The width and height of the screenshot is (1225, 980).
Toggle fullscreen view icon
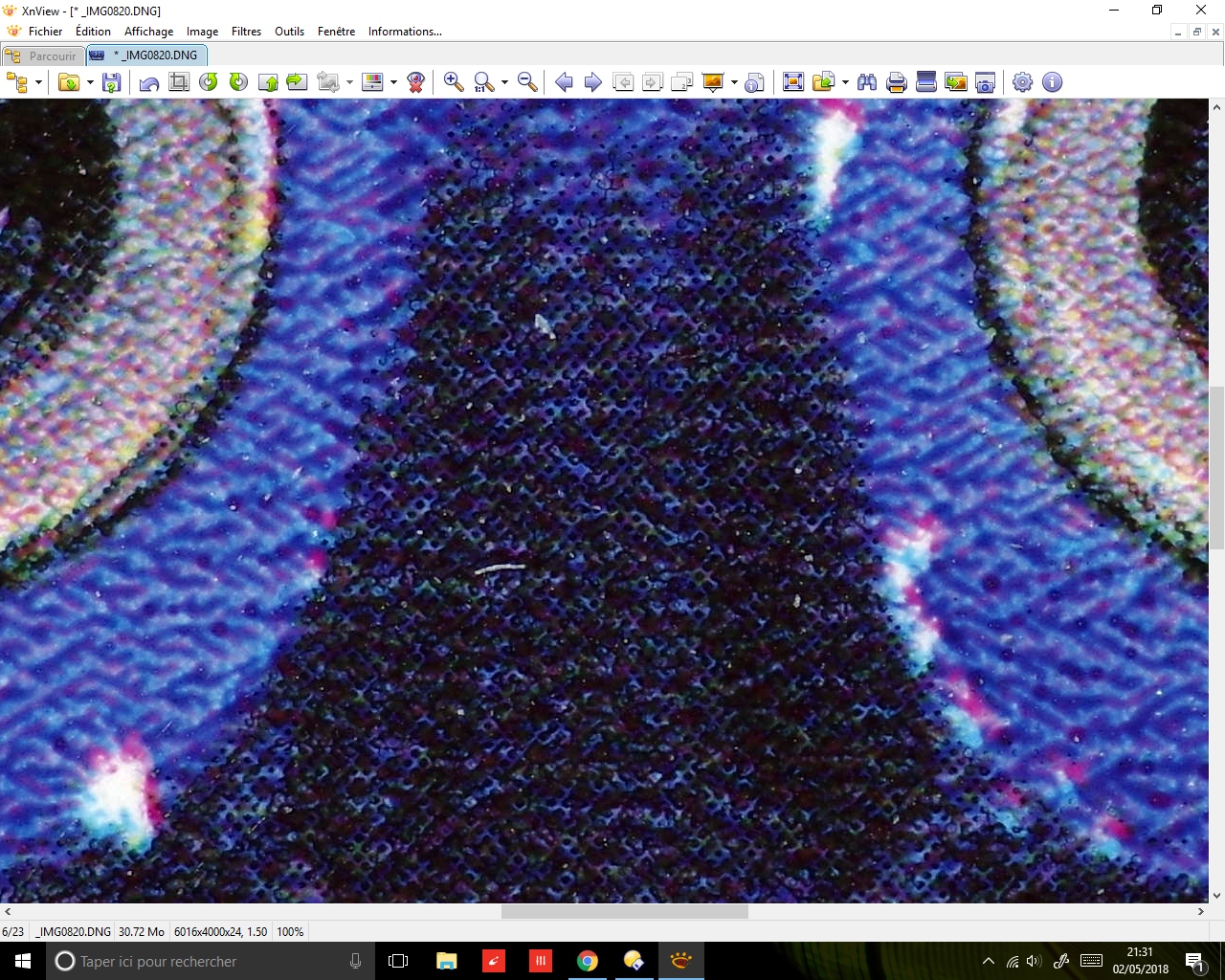click(793, 82)
